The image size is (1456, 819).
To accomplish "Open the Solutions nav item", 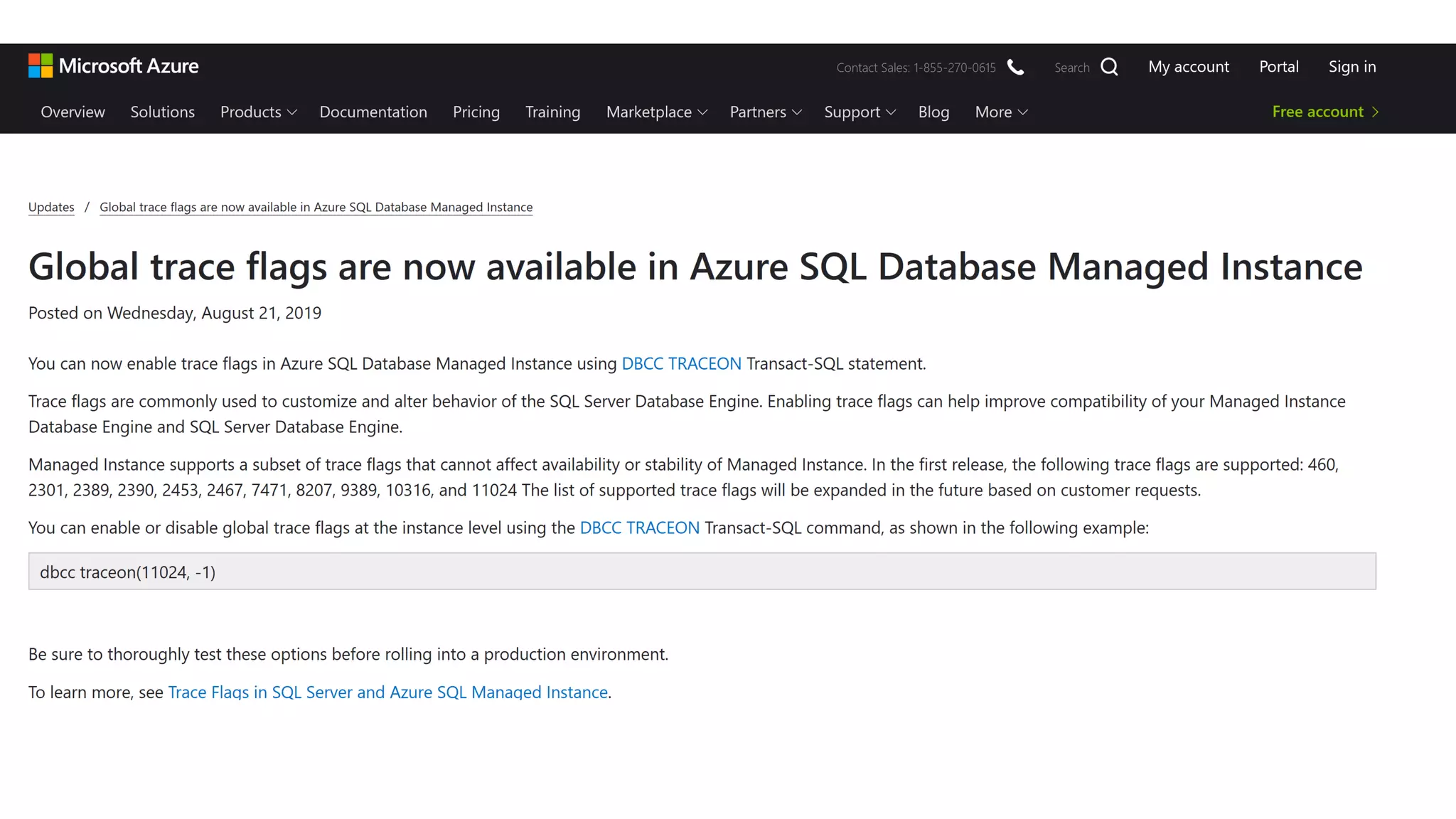I will tap(162, 112).
